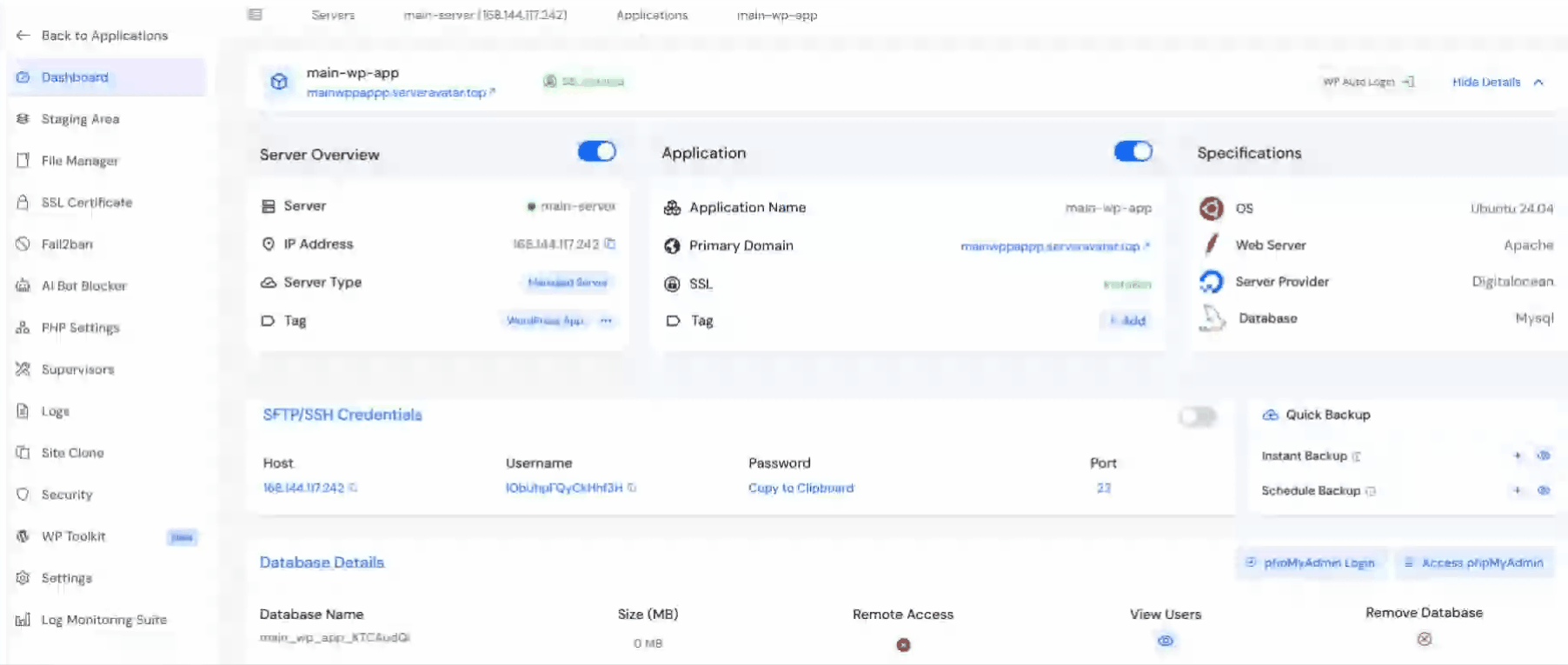1568x665 pixels.
Task: Select AI Bot Blocker in sidebar
Action: tap(83, 286)
